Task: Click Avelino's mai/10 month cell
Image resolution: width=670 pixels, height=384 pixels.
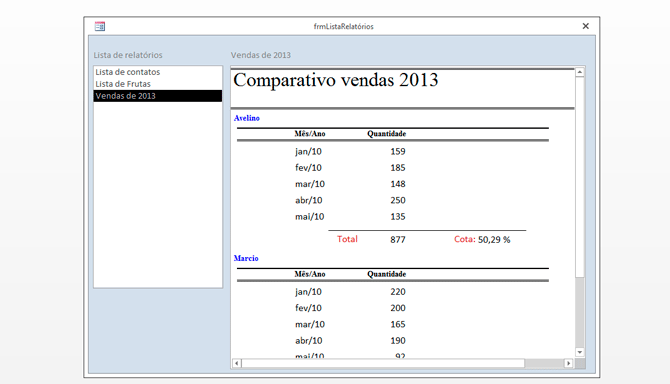Action: (309, 217)
